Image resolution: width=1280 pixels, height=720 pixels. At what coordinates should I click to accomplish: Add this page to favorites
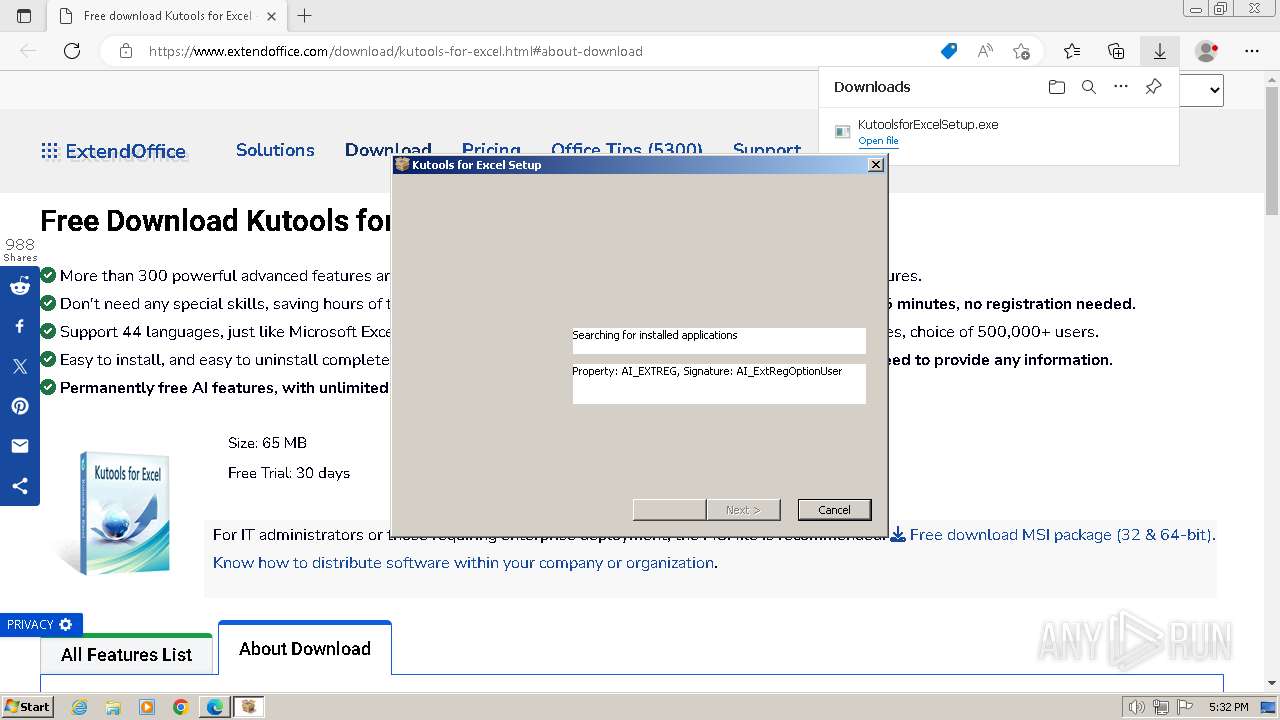click(1021, 51)
